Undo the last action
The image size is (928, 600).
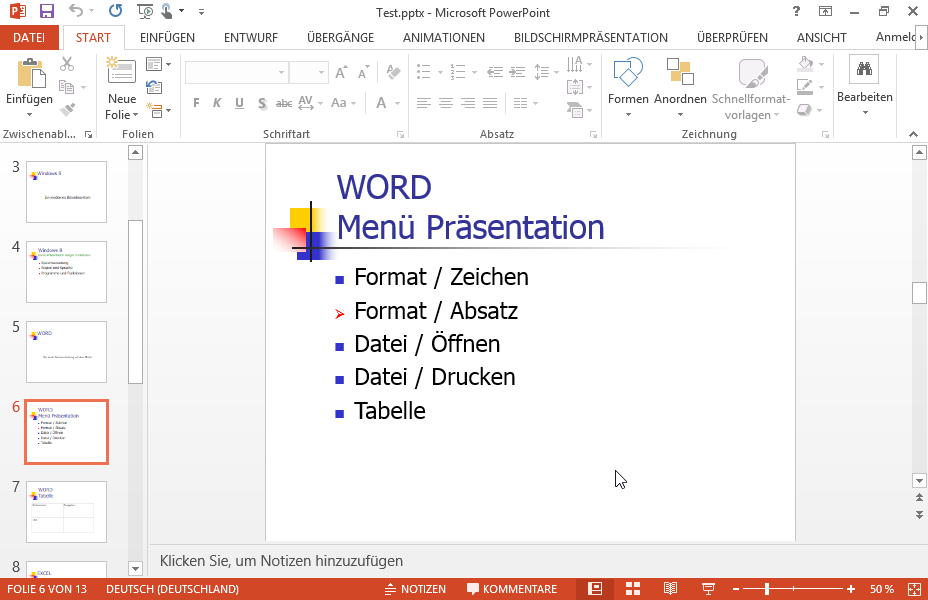coord(76,11)
